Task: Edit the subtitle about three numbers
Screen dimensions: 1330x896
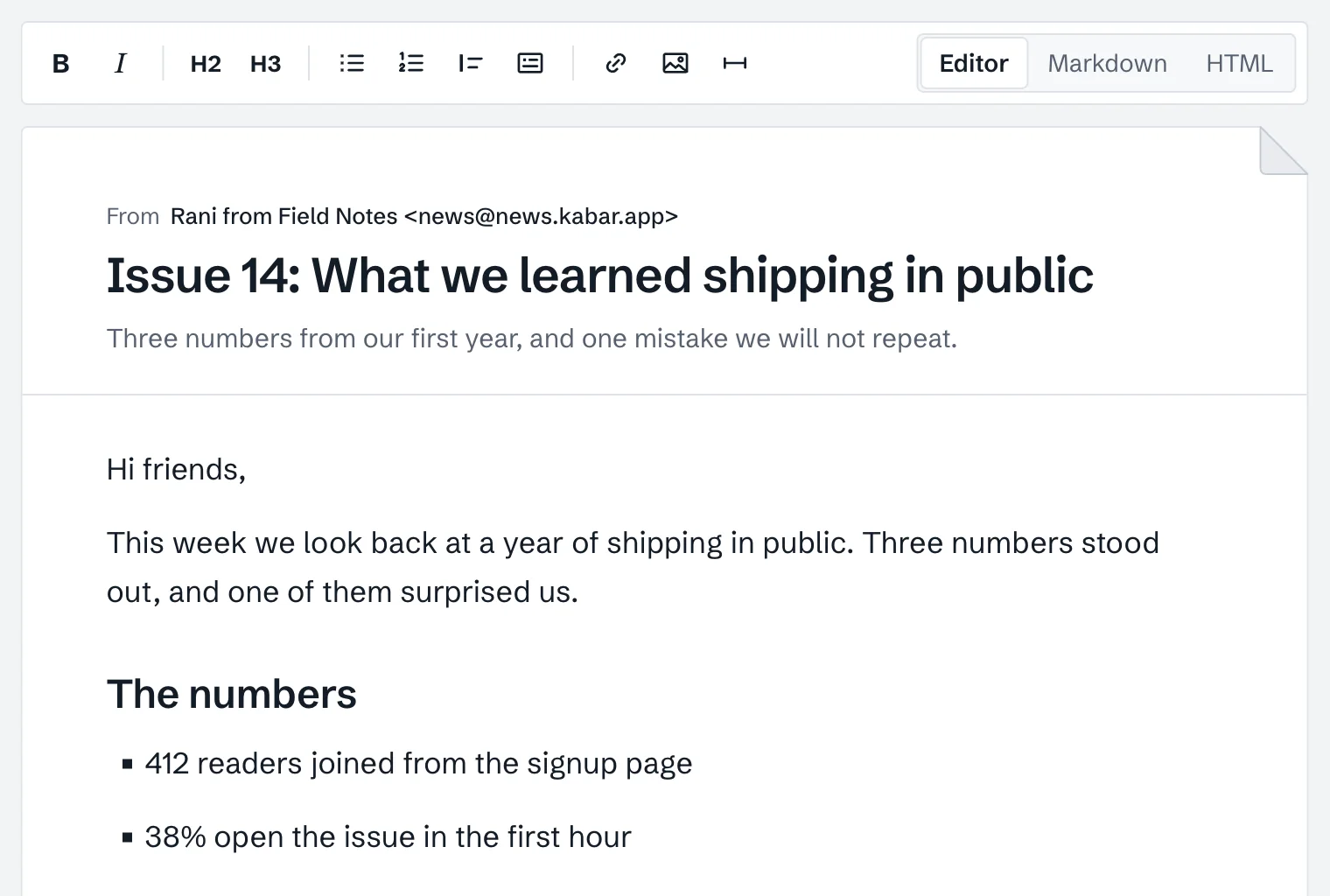Action: [x=532, y=339]
